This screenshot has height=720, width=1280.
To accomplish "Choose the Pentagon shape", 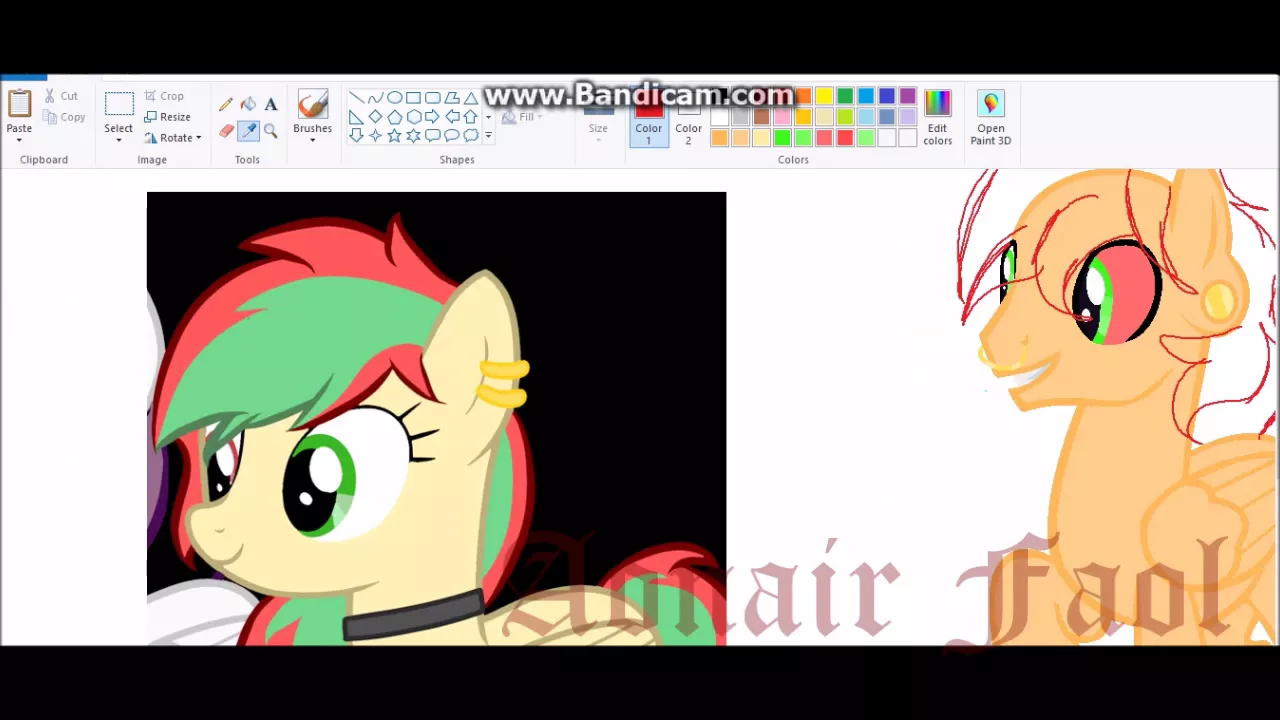I will click(x=394, y=117).
